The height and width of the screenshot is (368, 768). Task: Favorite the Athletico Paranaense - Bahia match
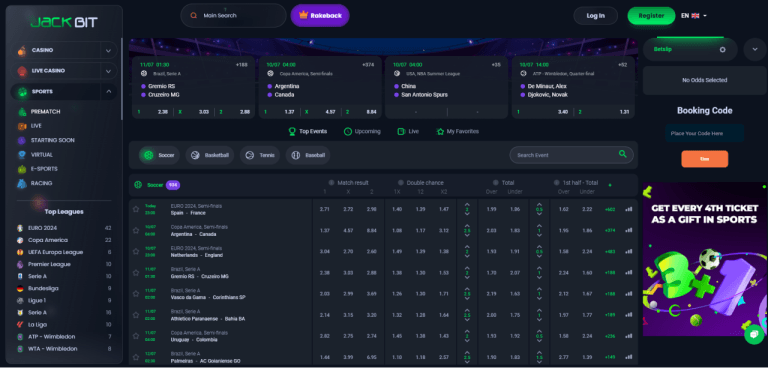point(136,315)
